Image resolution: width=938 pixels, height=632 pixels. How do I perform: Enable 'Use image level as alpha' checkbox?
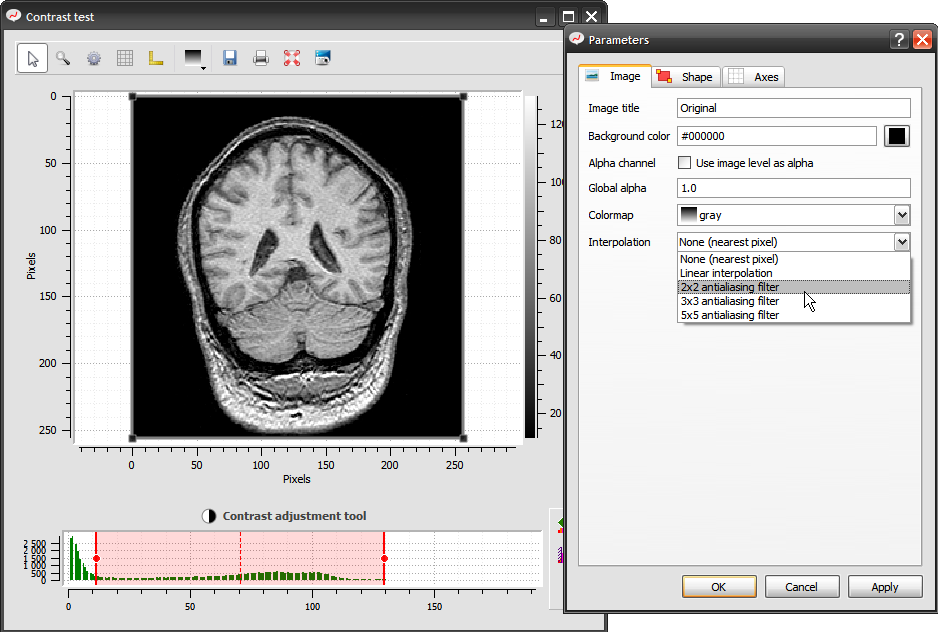click(x=685, y=163)
